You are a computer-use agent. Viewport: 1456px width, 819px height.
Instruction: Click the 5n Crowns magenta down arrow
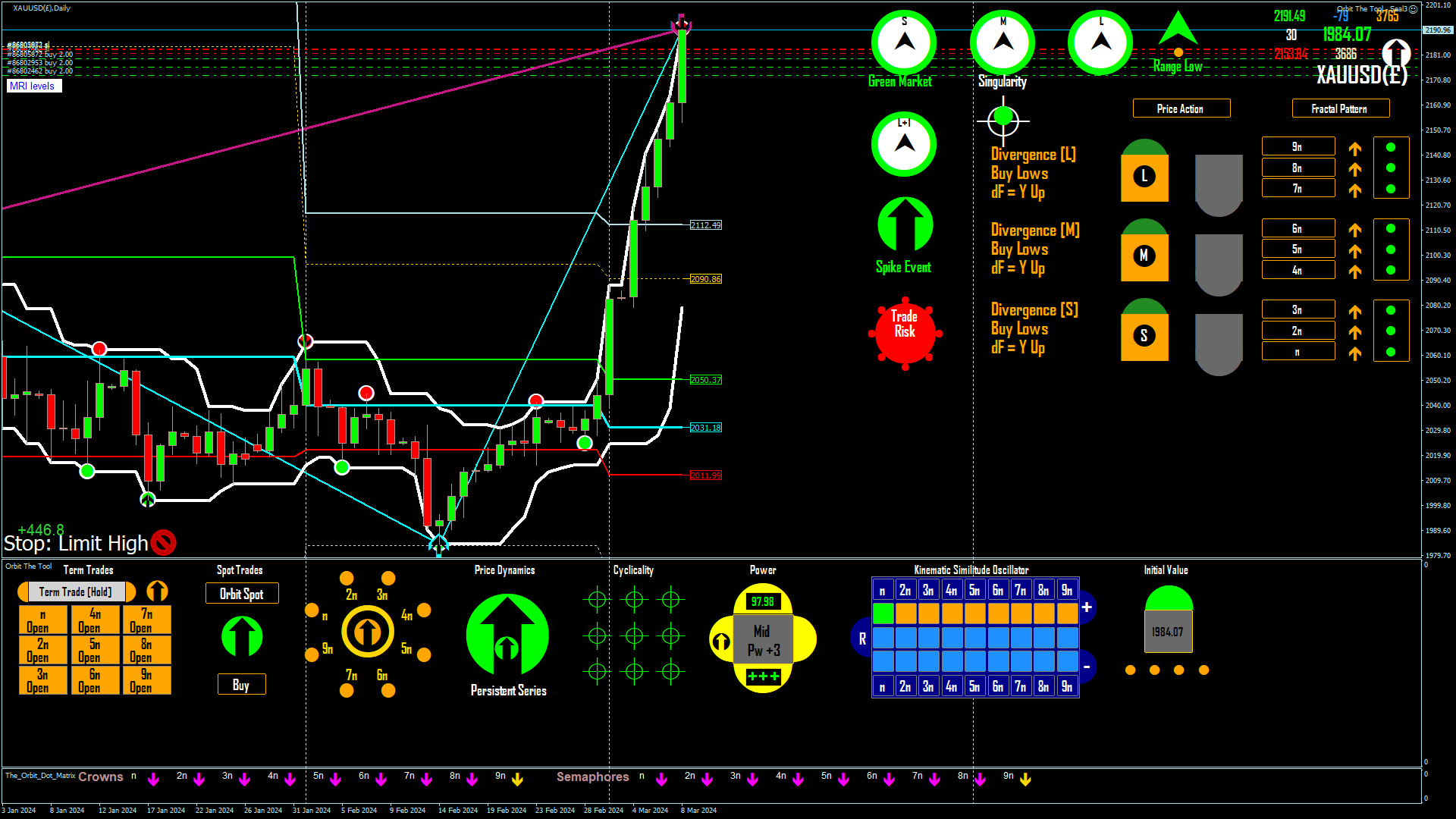335,780
